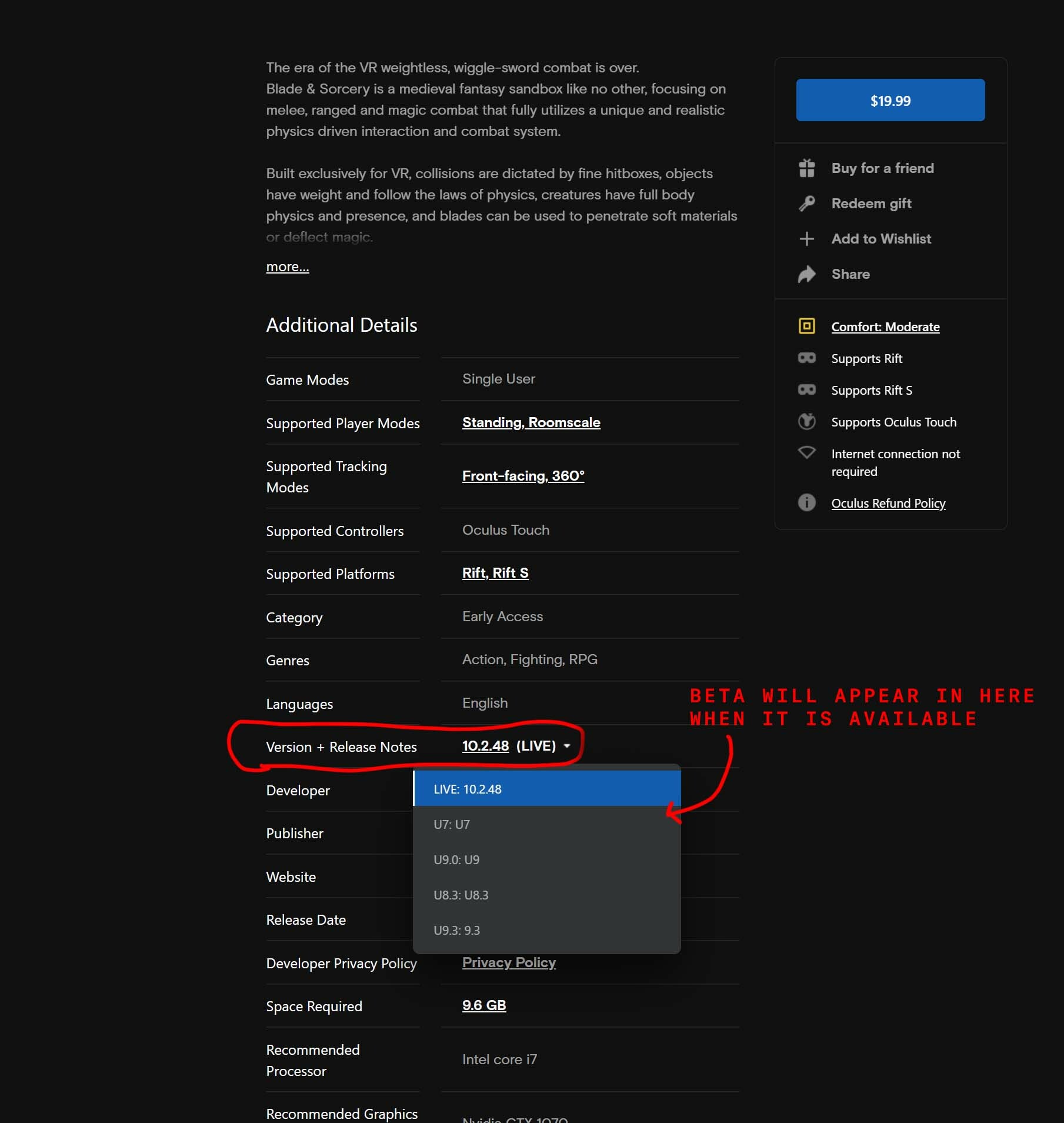Image resolution: width=1064 pixels, height=1123 pixels.
Task: Click the Recommended Processor label
Action: (x=312, y=1061)
